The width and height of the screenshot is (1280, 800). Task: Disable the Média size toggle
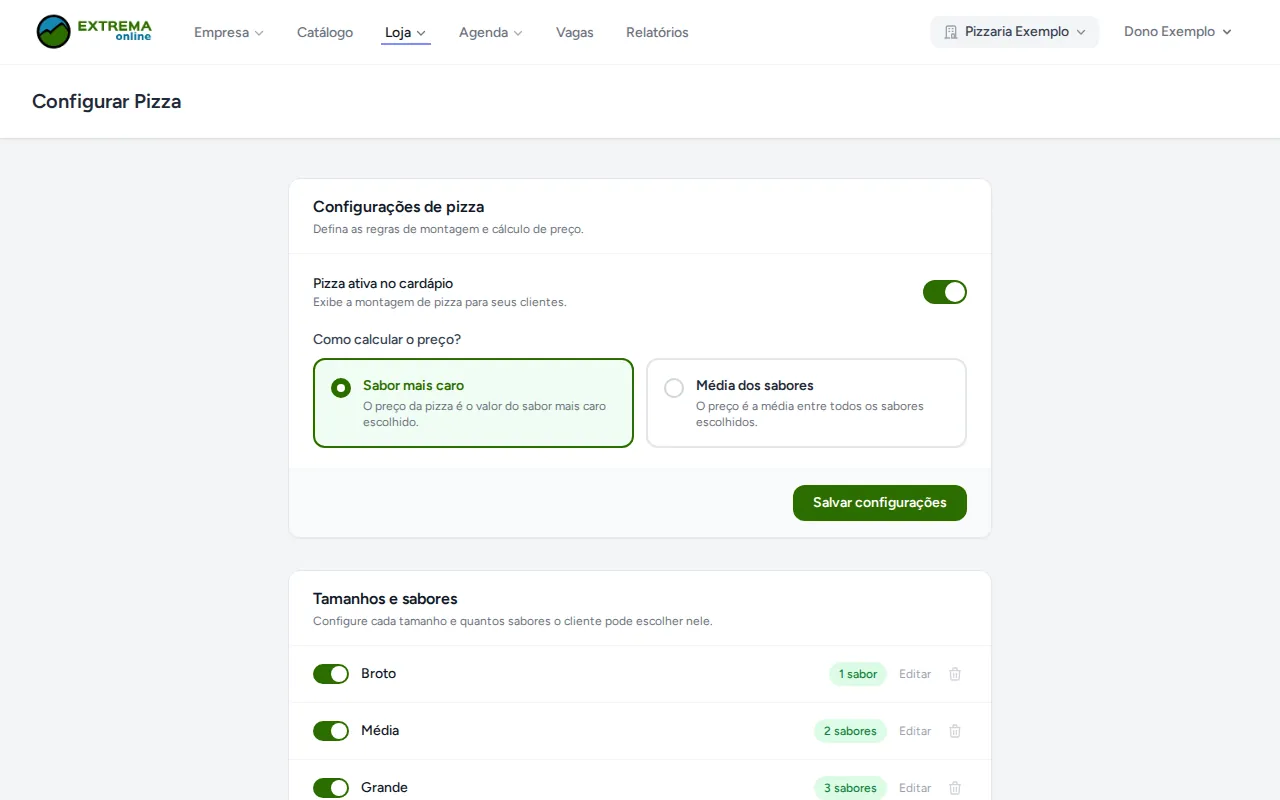pos(331,731)
